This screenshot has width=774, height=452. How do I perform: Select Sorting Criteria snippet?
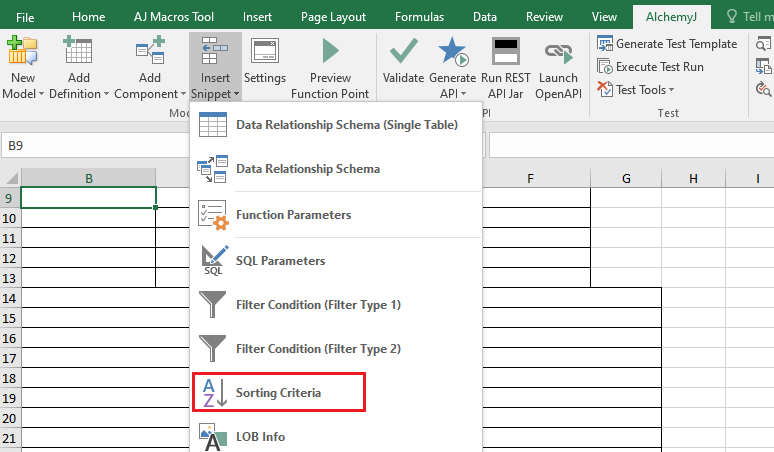click(278, 393)
